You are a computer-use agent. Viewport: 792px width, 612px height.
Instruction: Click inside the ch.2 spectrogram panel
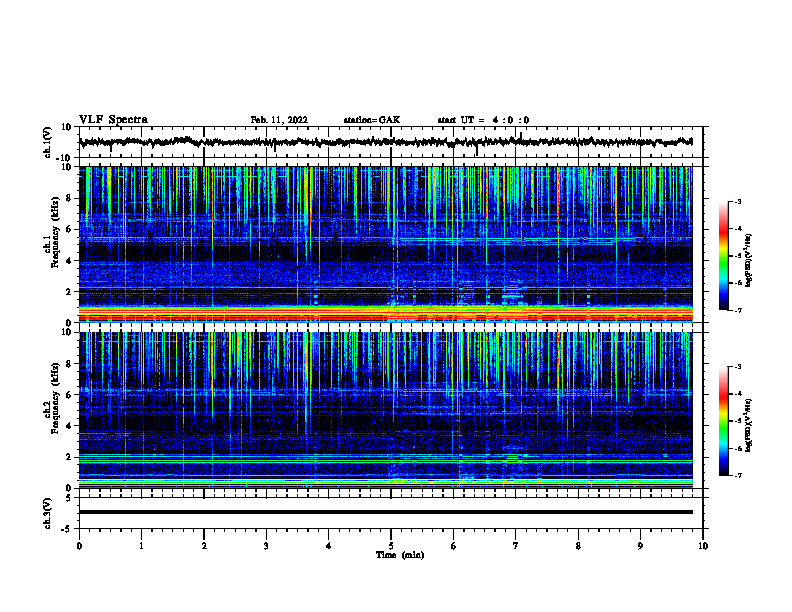coord(385,410)
